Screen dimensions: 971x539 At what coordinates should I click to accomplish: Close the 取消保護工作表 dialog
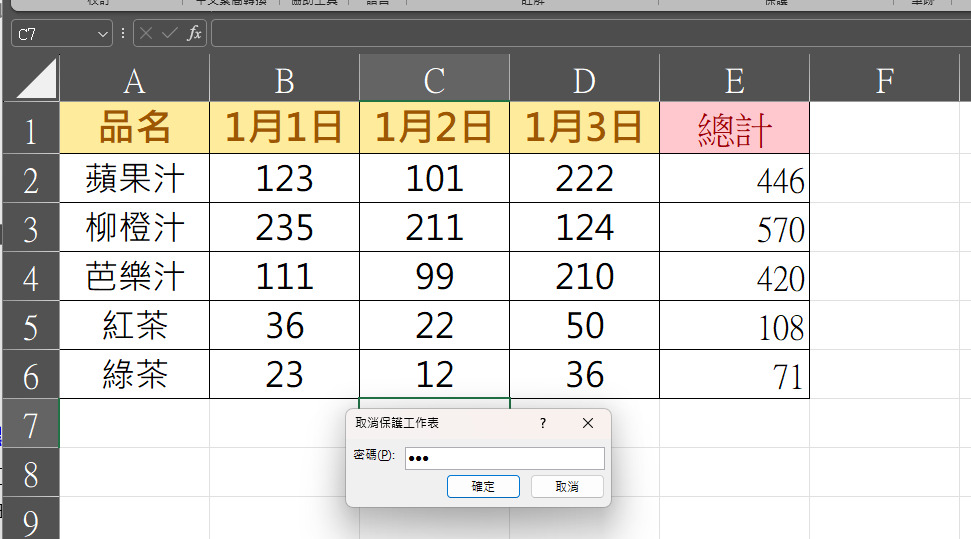[588, 423]
